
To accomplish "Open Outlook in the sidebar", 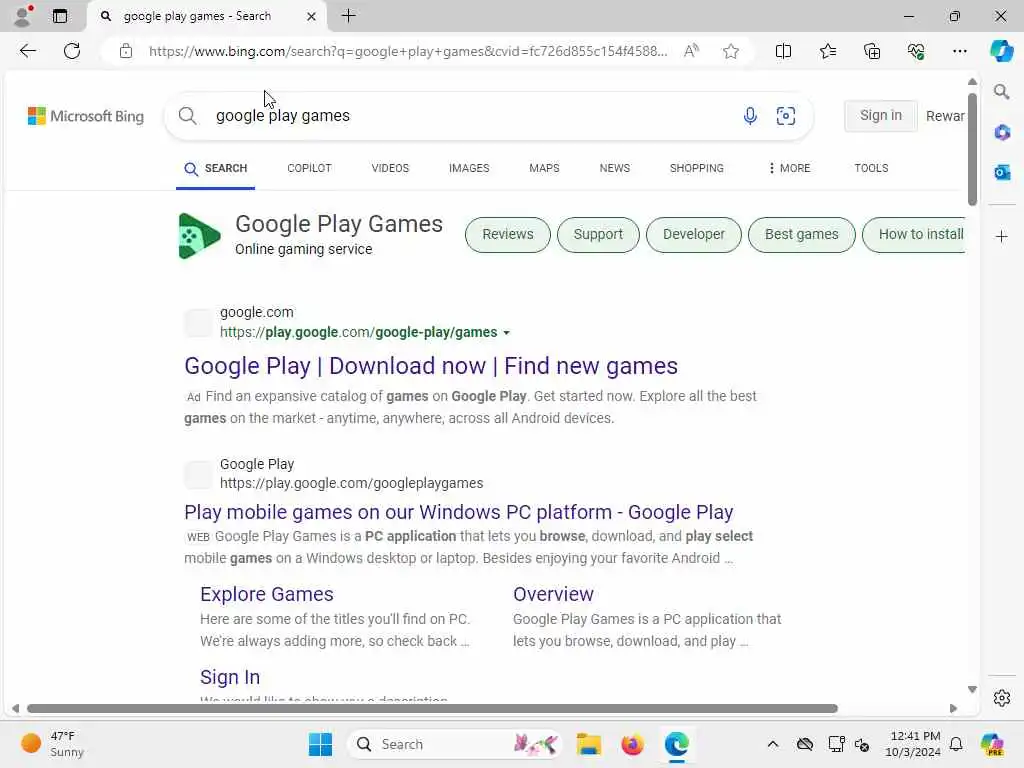I will click(1001, 172).
